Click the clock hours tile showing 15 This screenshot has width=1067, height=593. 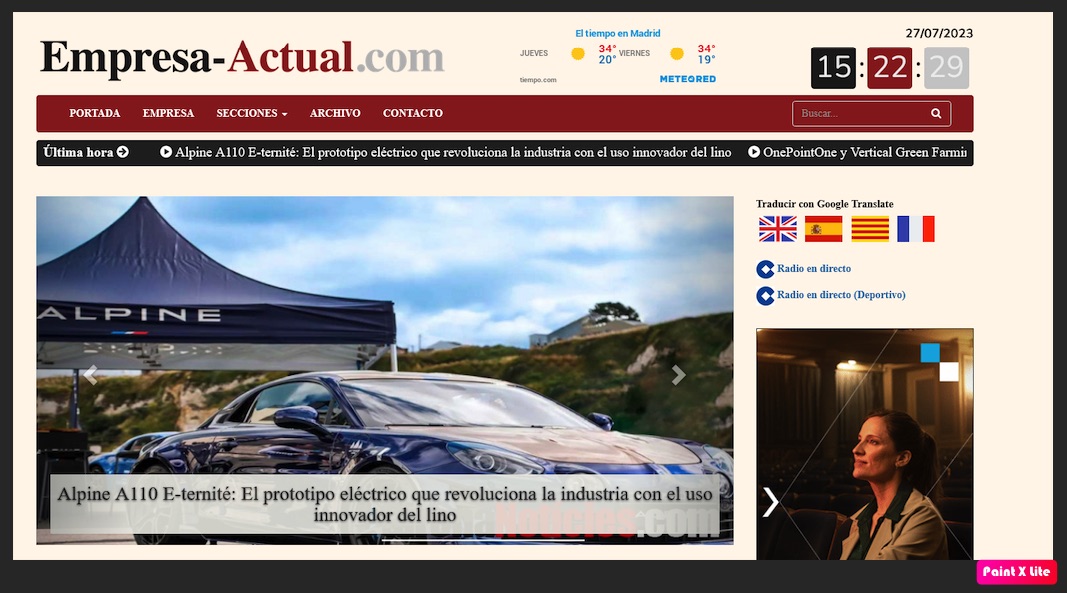point(834,67)
